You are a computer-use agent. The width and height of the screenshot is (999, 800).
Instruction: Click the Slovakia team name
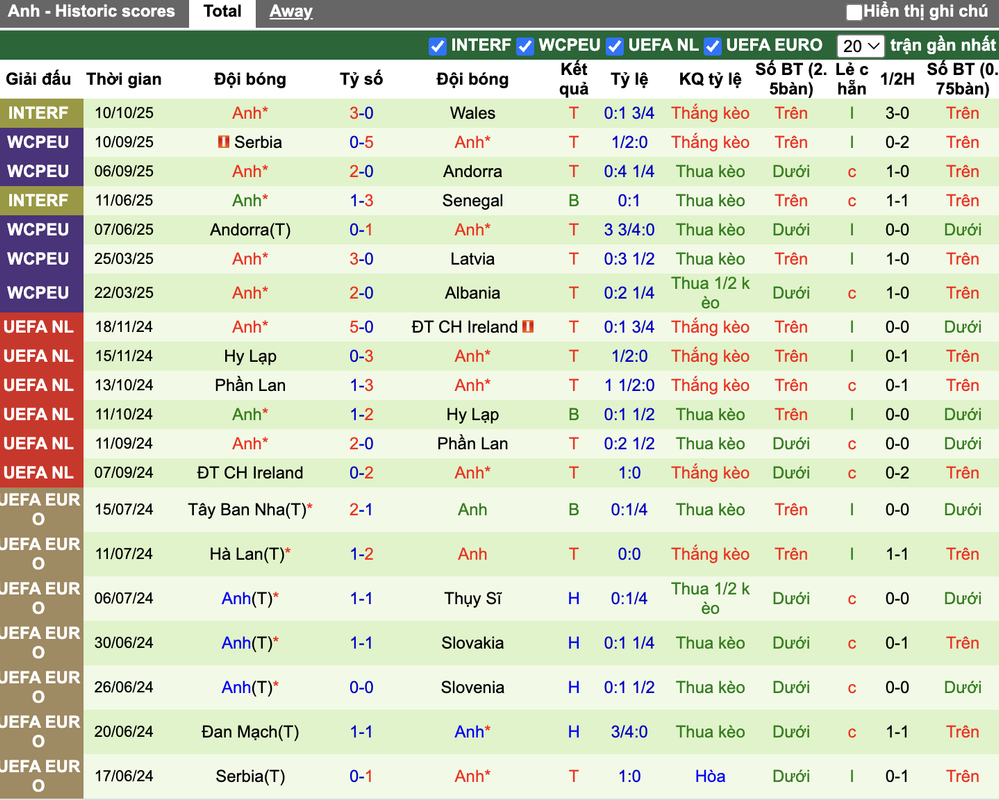pos(472,643)
